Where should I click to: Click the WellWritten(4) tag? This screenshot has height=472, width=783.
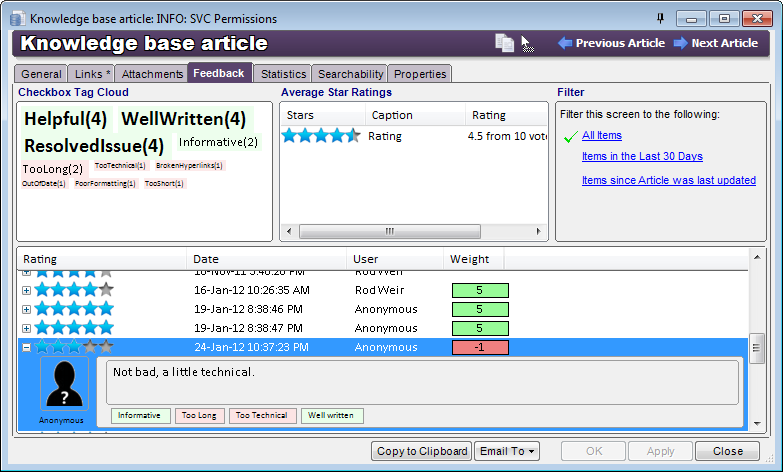[184, 119]
